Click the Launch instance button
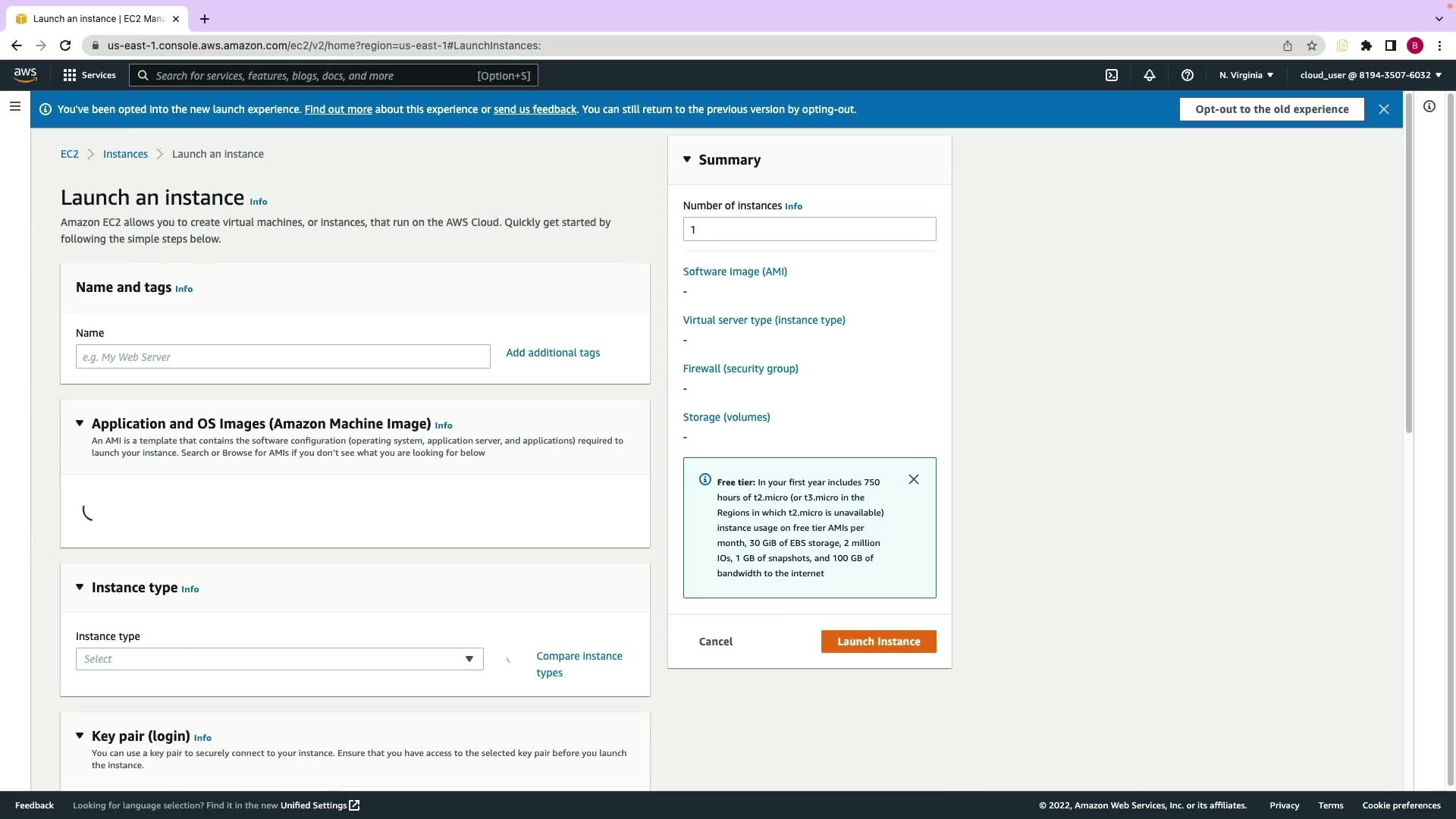This screenshot has height=819, width=1456. tap(878, 642)
